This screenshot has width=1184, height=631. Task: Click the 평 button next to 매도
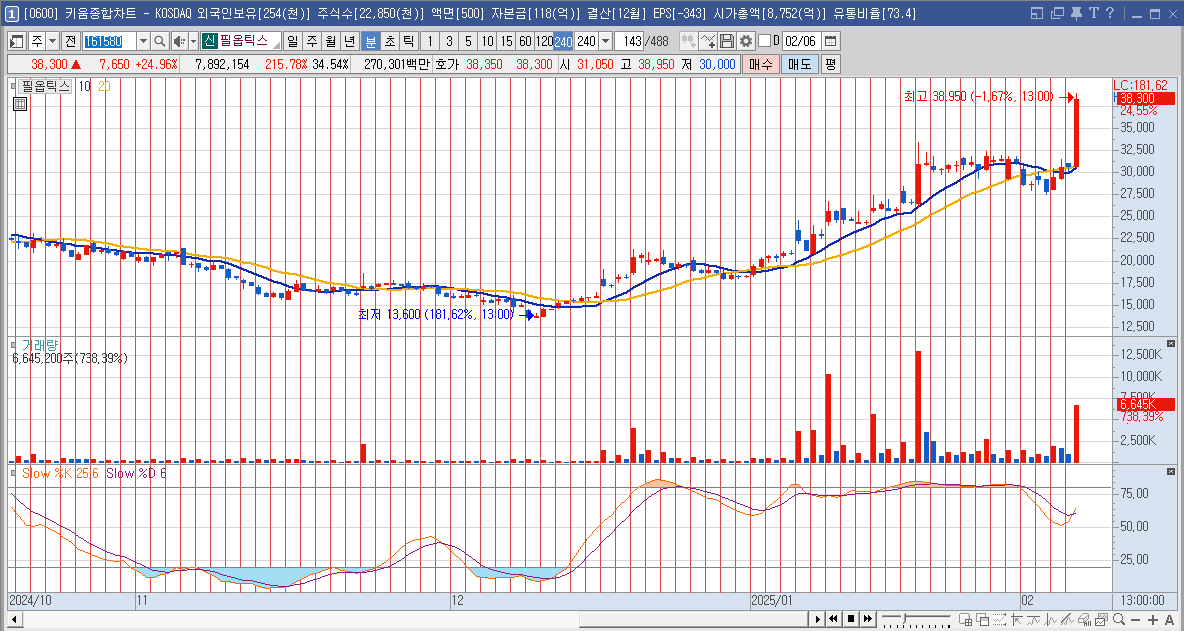coord(830,64)
